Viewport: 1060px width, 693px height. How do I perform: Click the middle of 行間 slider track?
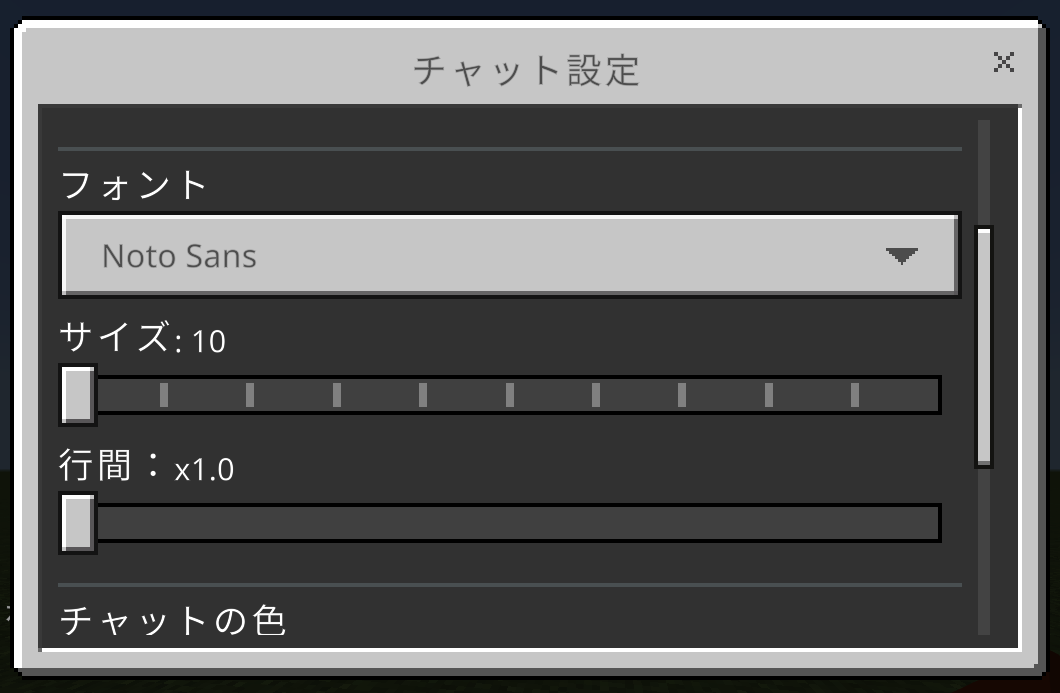(x=510, y=523)
